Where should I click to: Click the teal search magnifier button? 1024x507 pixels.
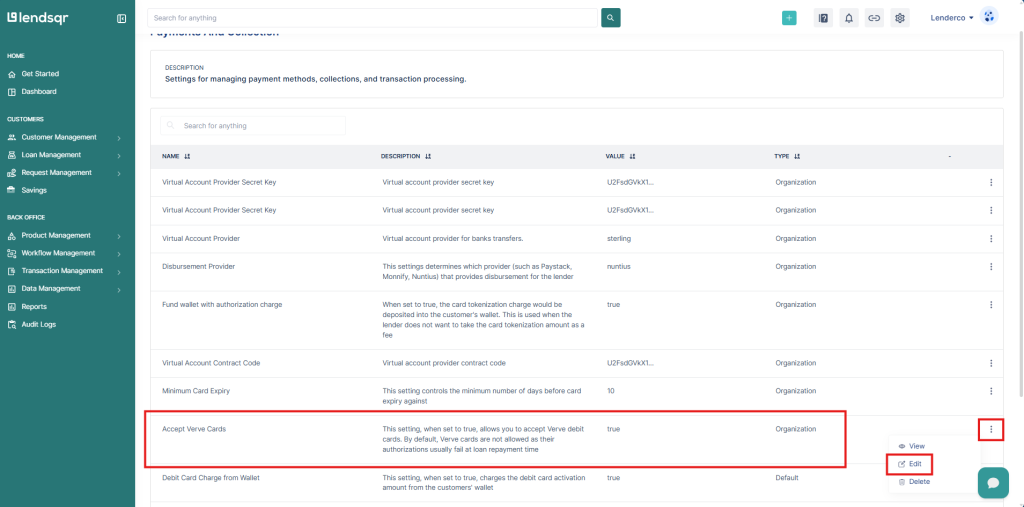click(x=610, y=18)
